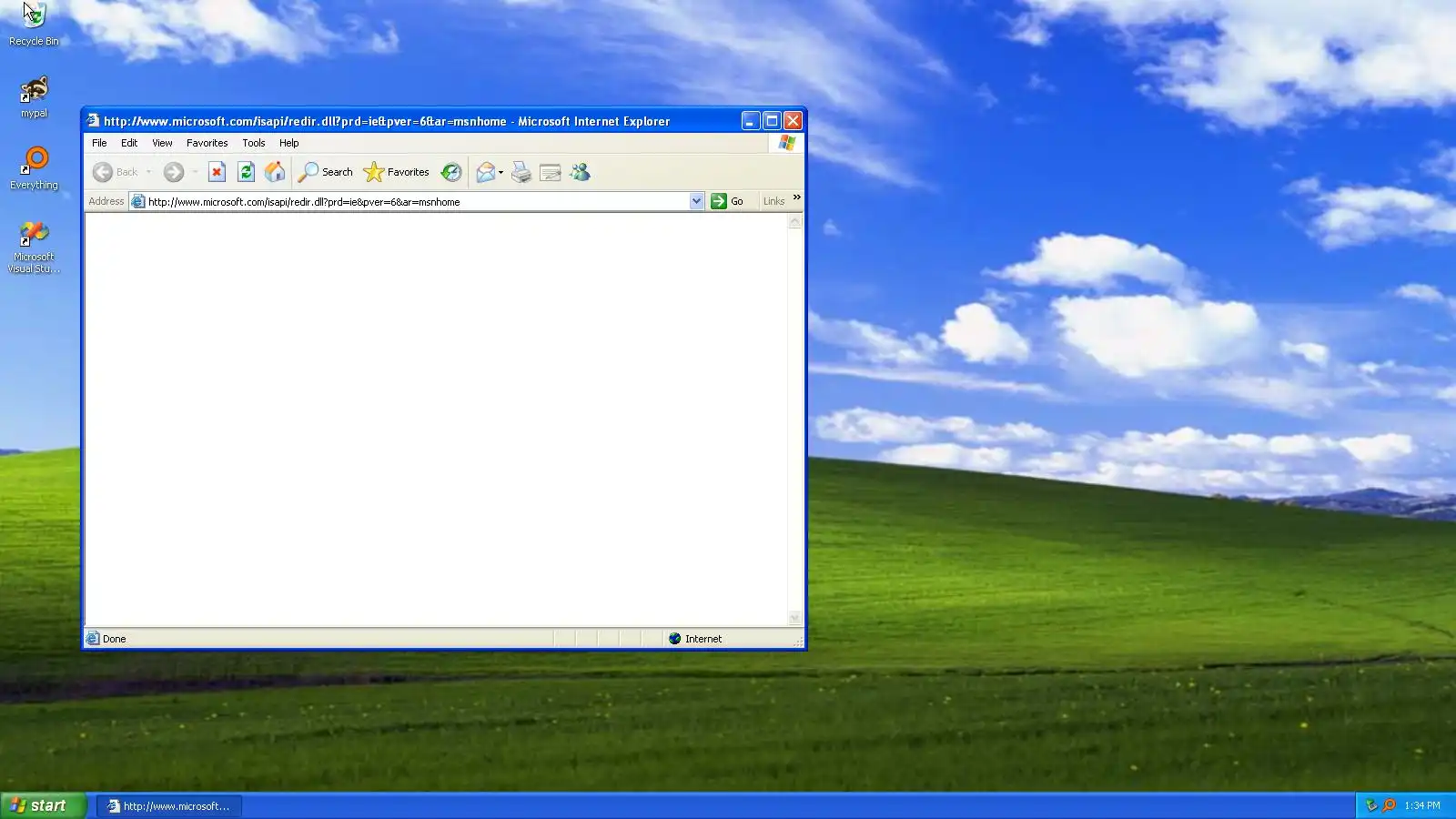1456x819 pixels.
Task: Click the Done status bar text
Action: coord(115,639)
